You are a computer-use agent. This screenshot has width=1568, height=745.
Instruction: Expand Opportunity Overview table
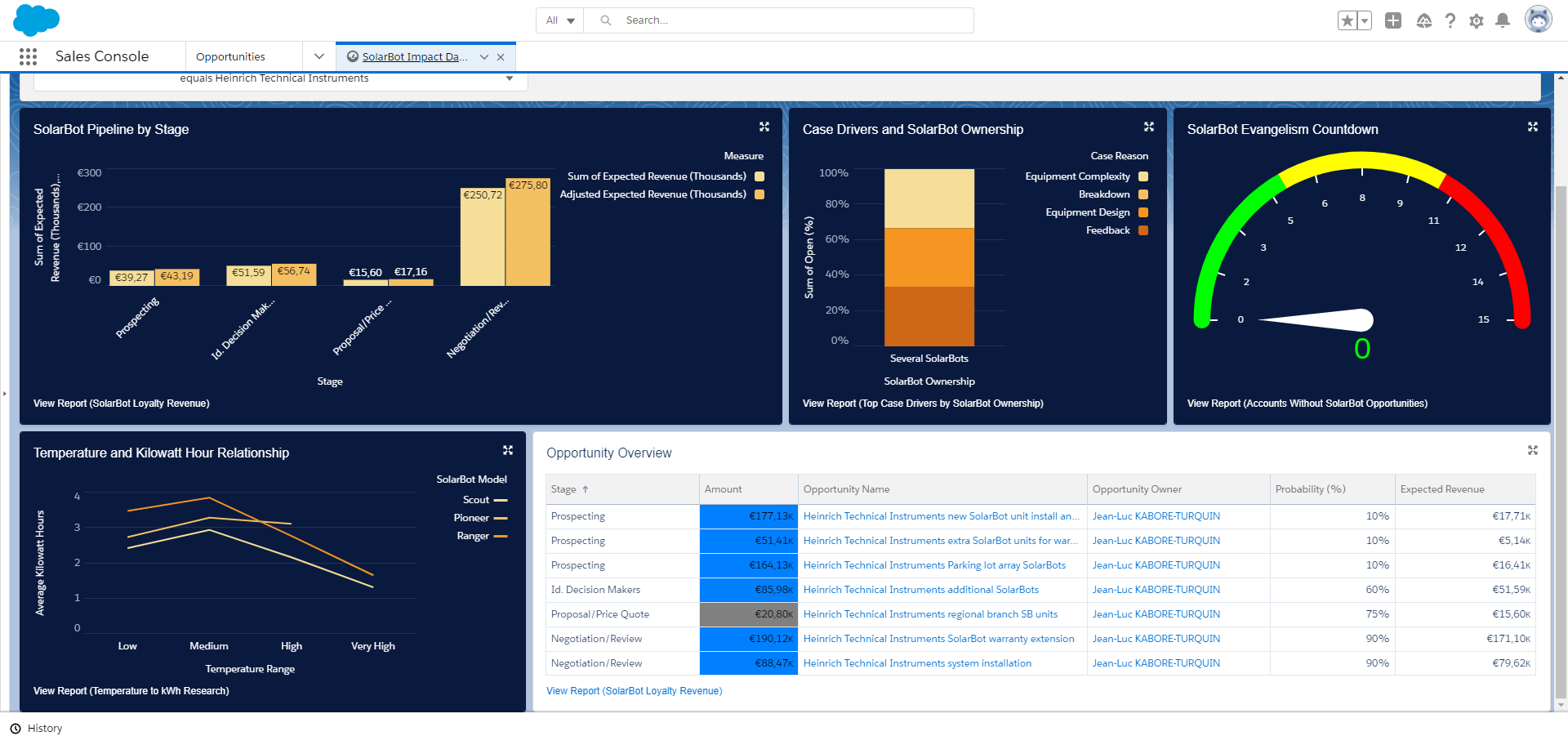pos(1533,450)
